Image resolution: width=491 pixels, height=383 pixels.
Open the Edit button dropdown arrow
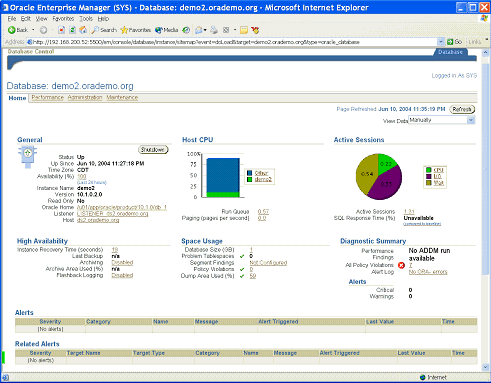tap(235, 30)
